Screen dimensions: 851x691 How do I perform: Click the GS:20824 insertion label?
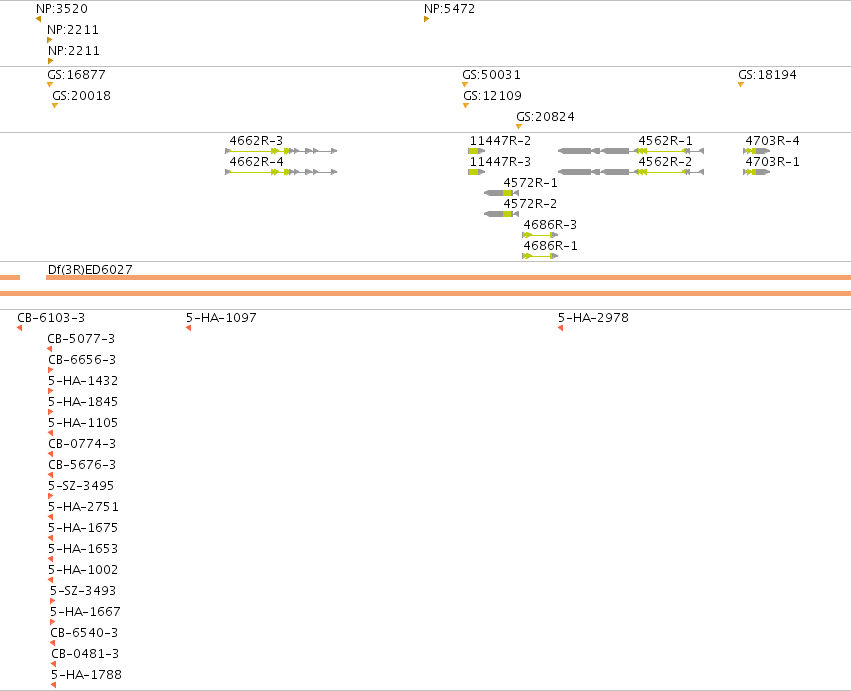pyautogui.click(x=545, y=117)
